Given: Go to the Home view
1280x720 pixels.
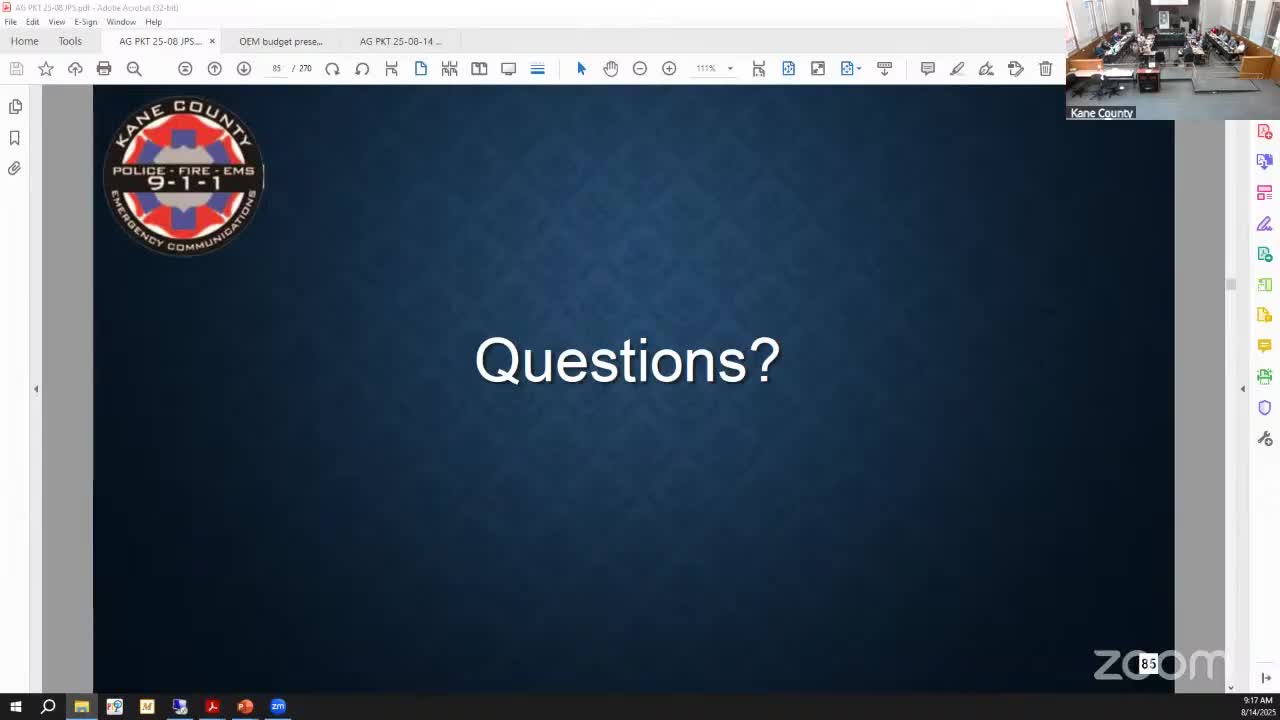Looking at the screenshot, I should coord(24,41).
